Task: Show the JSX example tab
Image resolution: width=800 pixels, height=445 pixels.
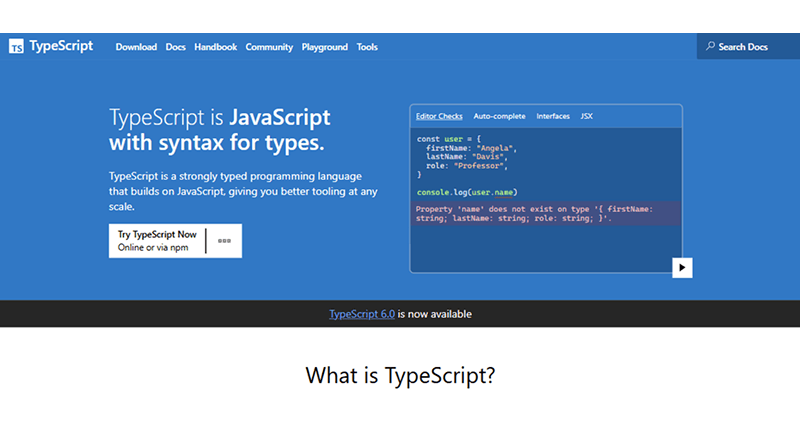Action: coord(586,116)
